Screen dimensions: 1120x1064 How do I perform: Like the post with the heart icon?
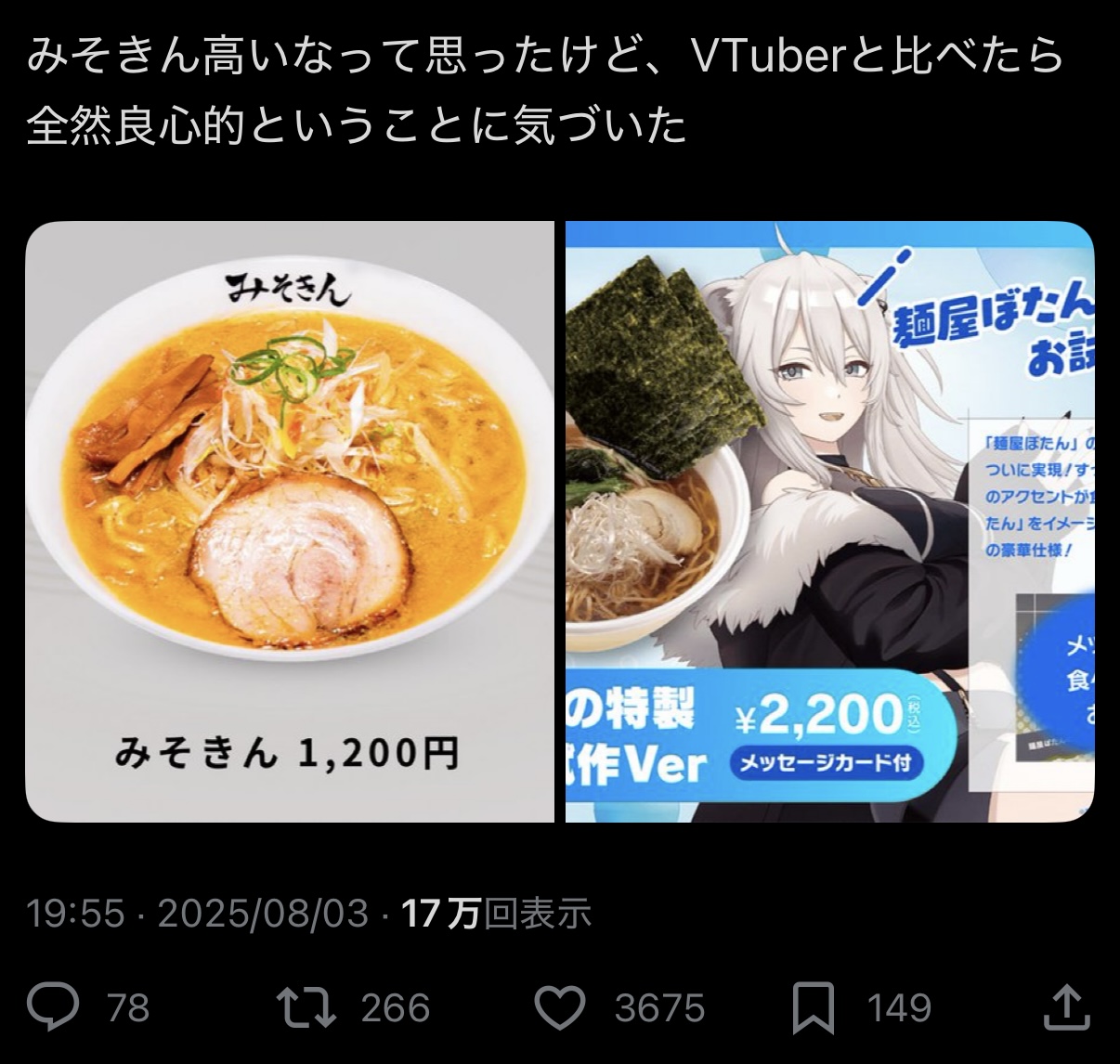pos(561,1007)
